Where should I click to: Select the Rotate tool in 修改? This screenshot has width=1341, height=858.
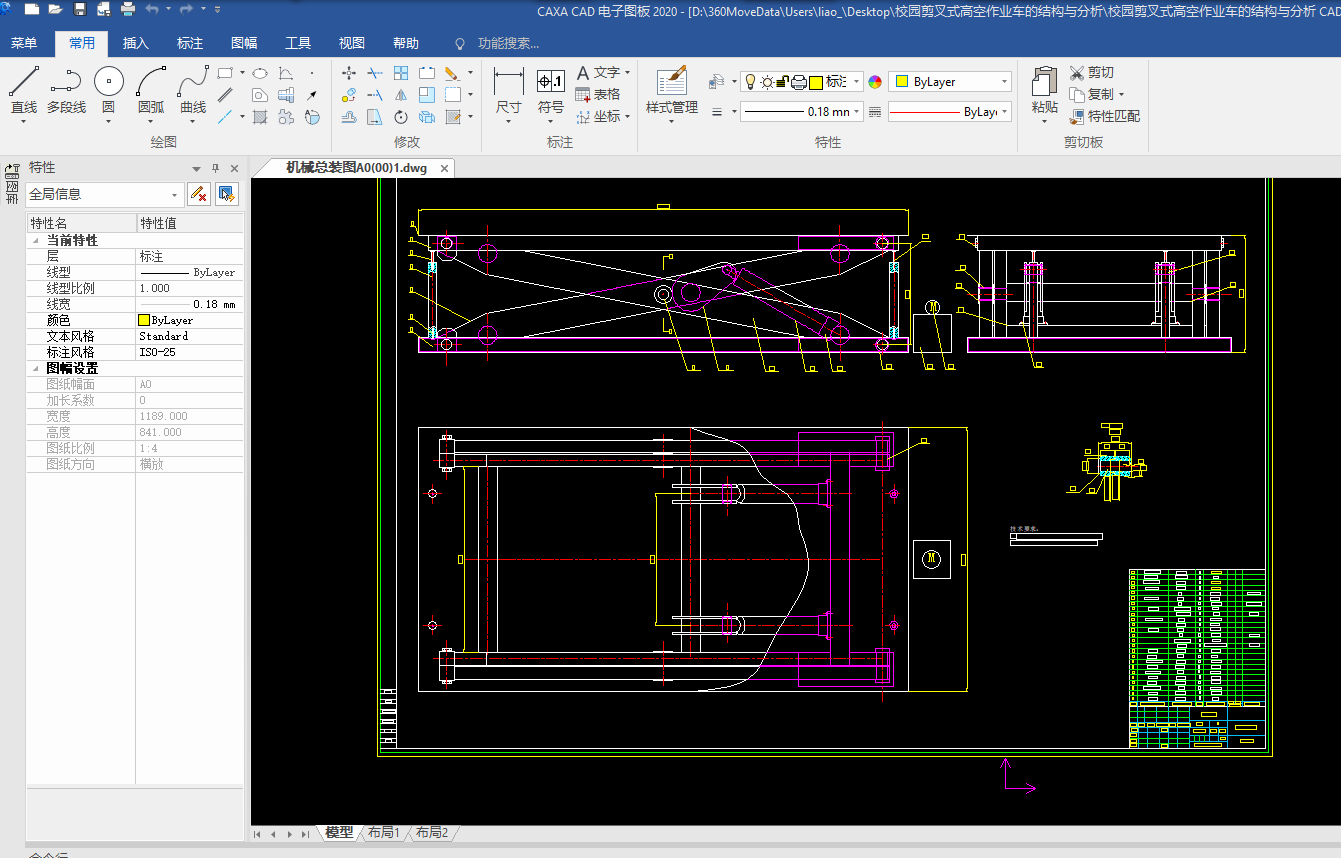401,117
